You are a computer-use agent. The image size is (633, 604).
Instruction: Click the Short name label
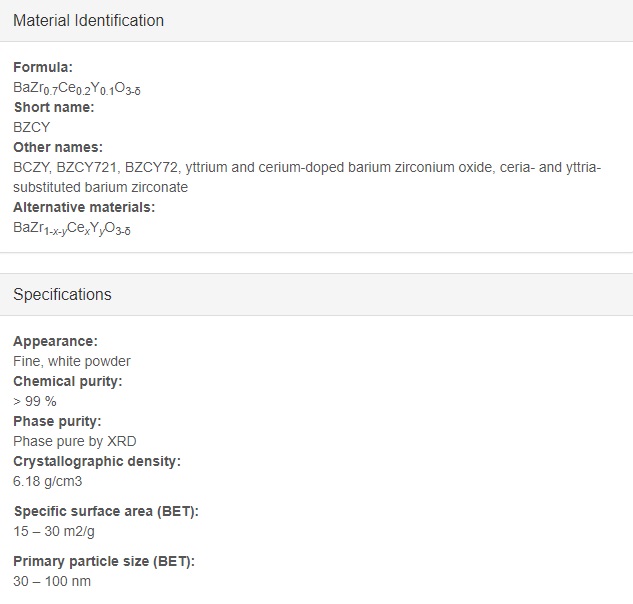tap(54, 107)
